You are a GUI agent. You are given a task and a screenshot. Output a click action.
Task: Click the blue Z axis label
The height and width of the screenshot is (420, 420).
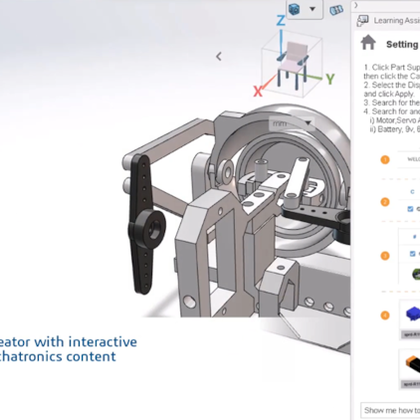(281, 21)
